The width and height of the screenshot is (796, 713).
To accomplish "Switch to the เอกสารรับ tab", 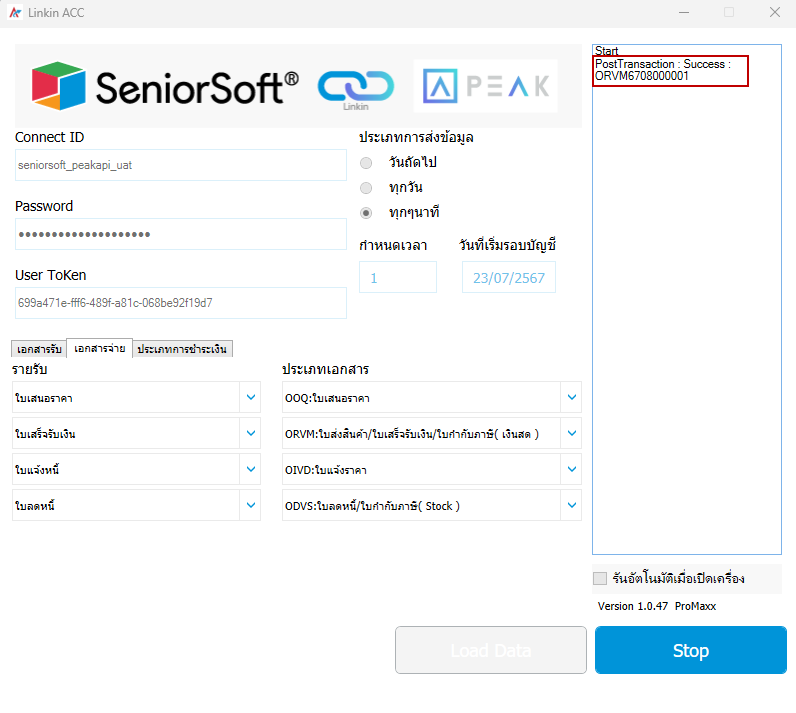I will pyautogui.click(x=39, y=349).
